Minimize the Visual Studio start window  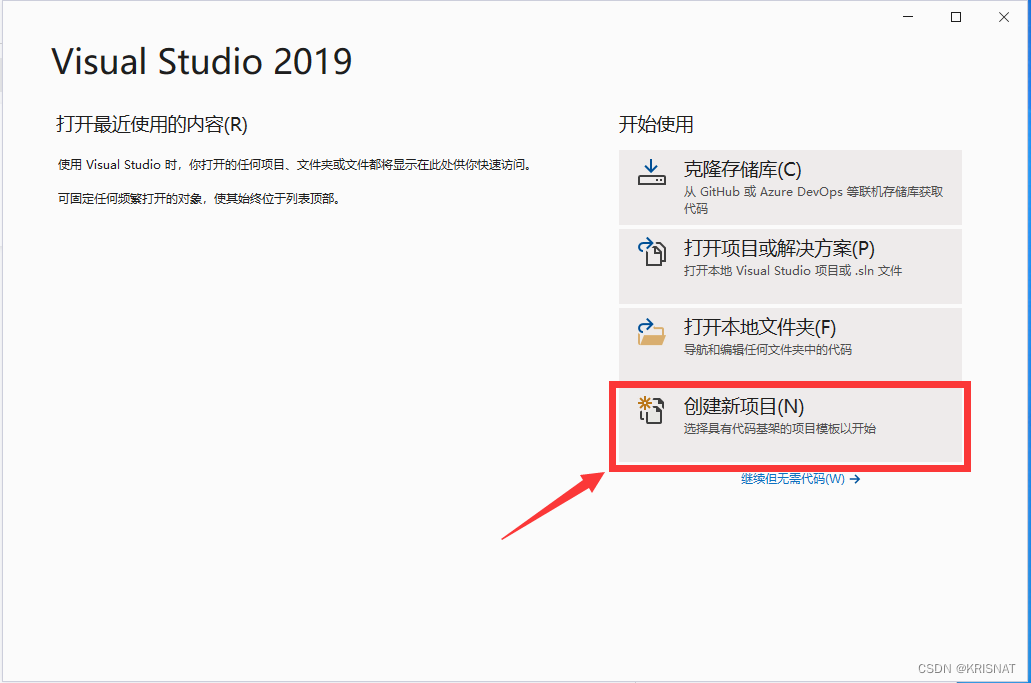(x=908, y=17)
